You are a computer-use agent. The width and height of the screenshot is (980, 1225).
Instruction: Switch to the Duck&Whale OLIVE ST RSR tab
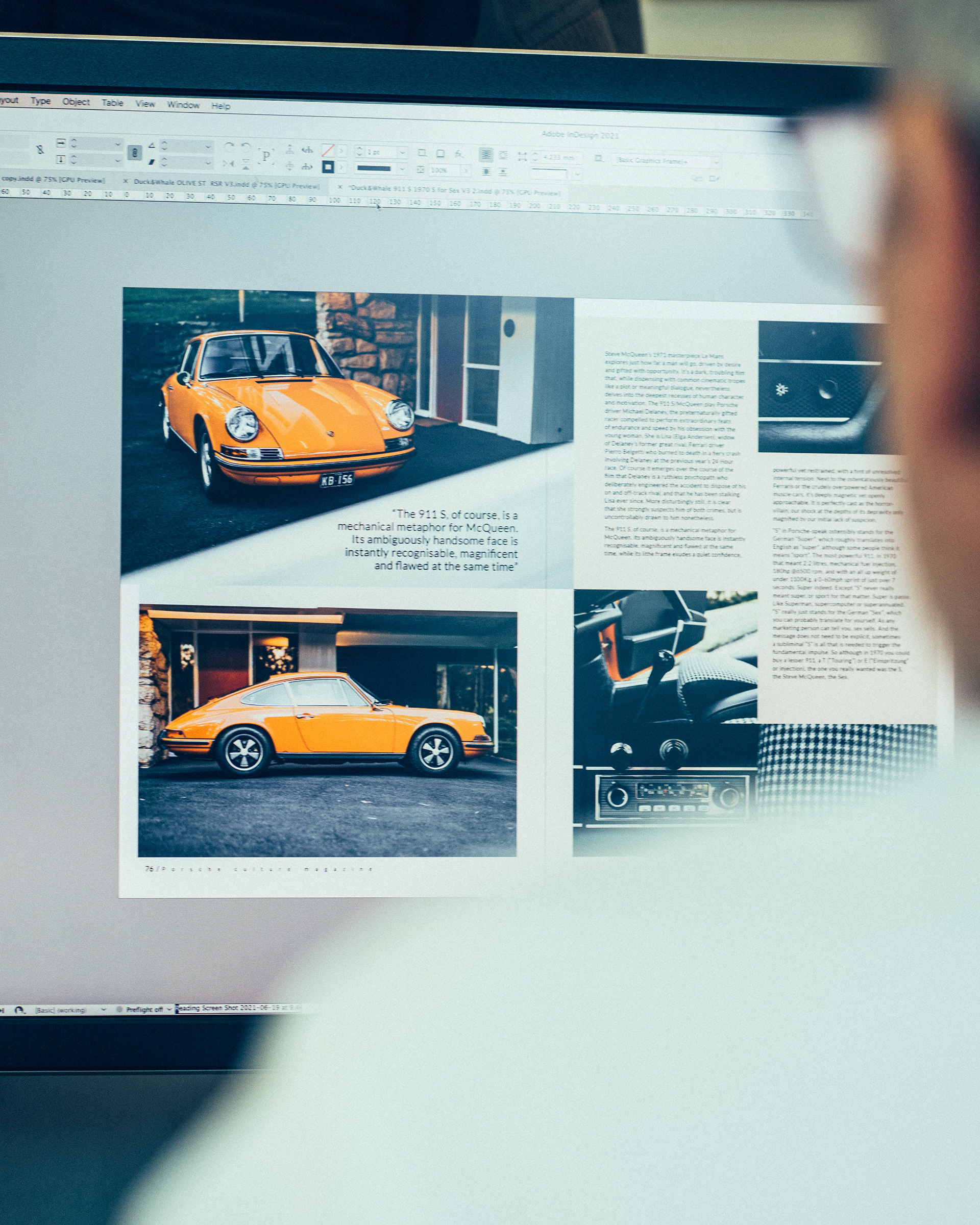pos(226,184)
